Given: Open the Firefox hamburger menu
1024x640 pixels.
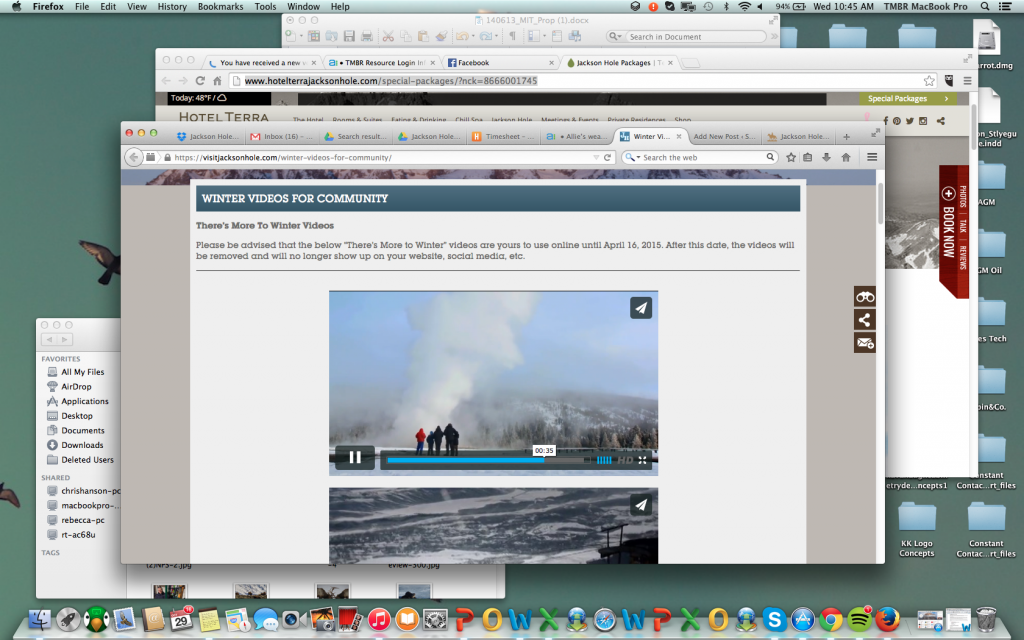Looking at the screenshot, I should tap(872, 157).
